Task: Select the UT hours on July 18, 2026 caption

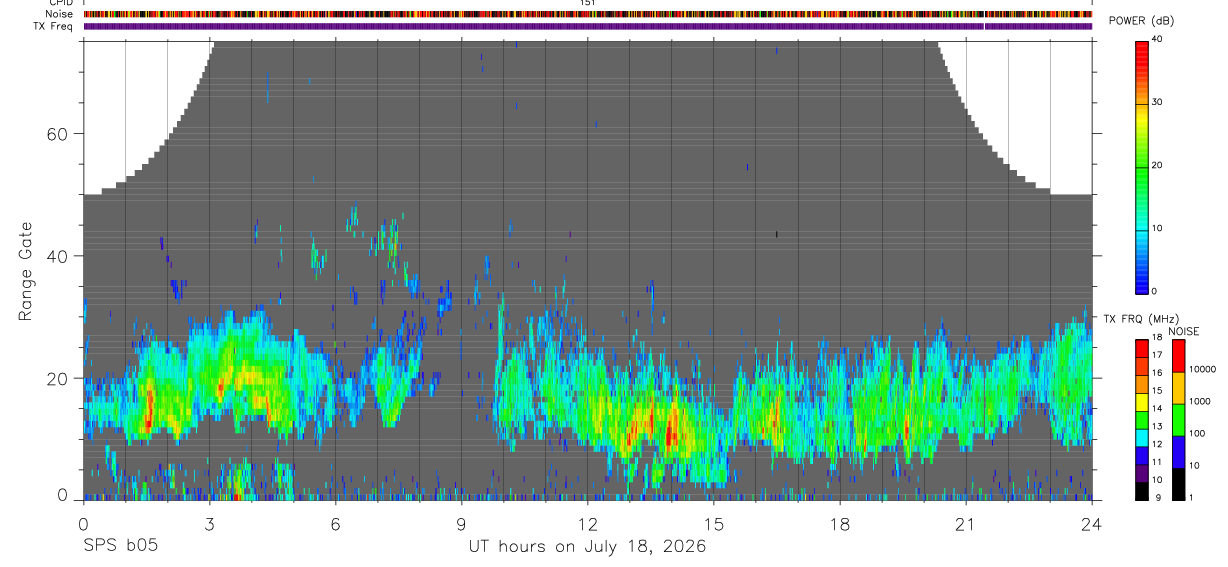Action: [x=587, y=546]
